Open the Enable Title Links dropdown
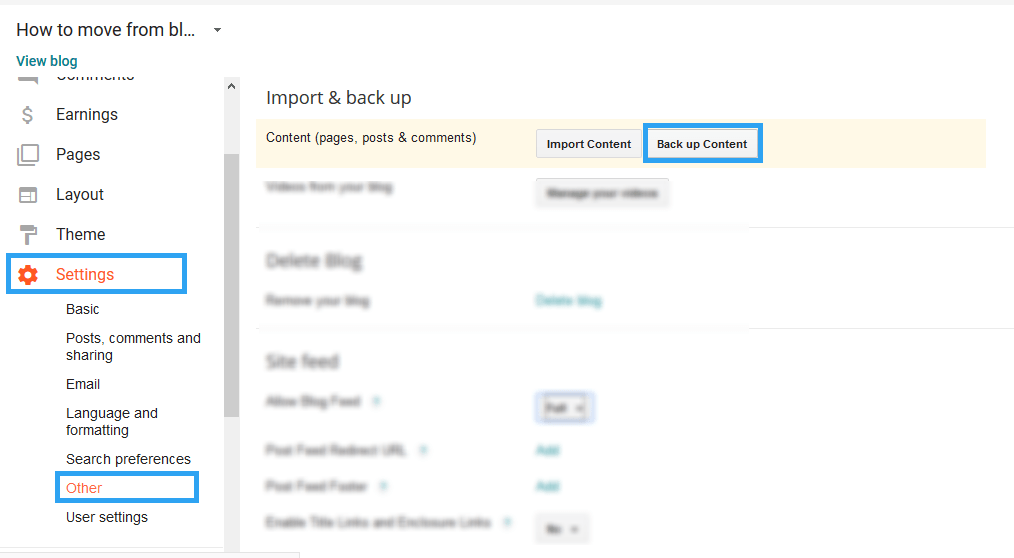 point(563,528)
